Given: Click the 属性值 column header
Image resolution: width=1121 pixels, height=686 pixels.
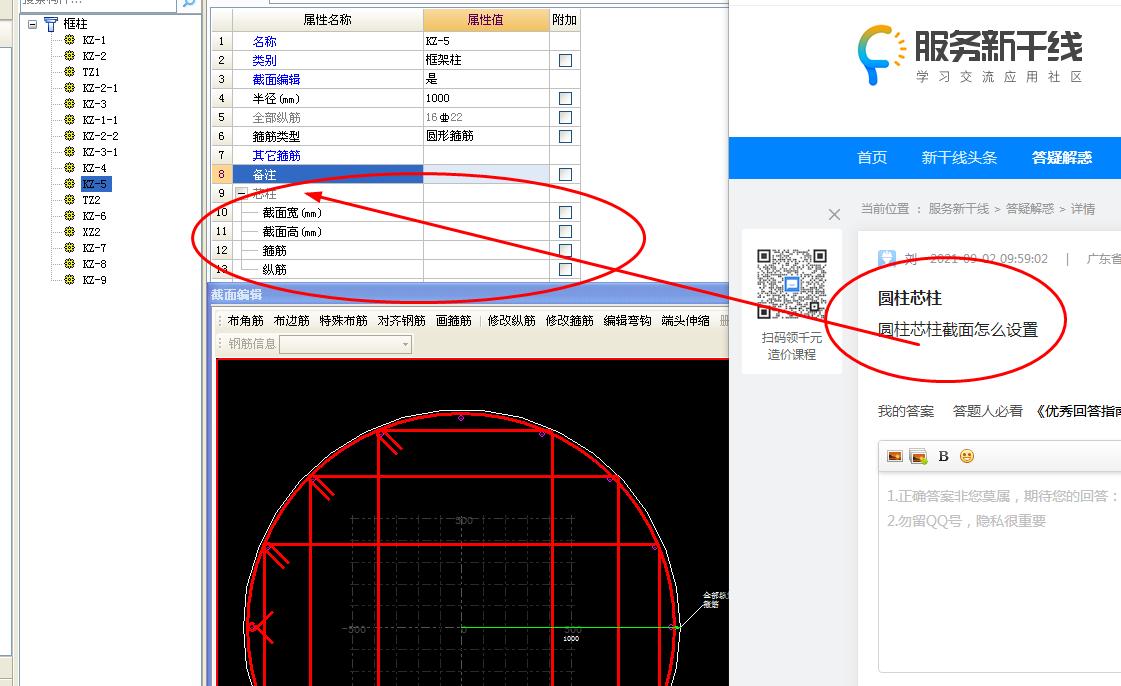Looking at the screenshot, I should click(486, 20).
